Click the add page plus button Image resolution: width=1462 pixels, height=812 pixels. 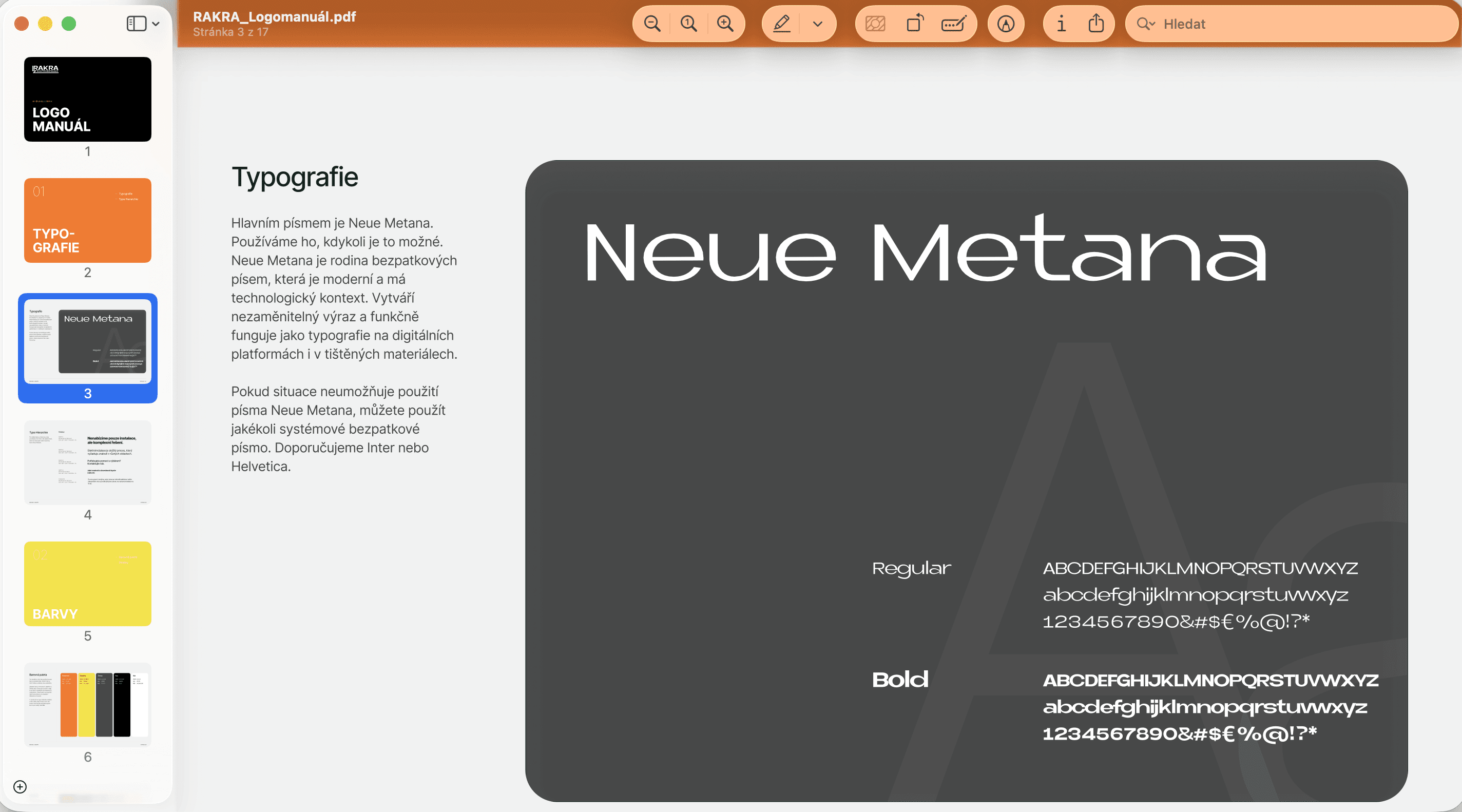(x=20, y=786)
